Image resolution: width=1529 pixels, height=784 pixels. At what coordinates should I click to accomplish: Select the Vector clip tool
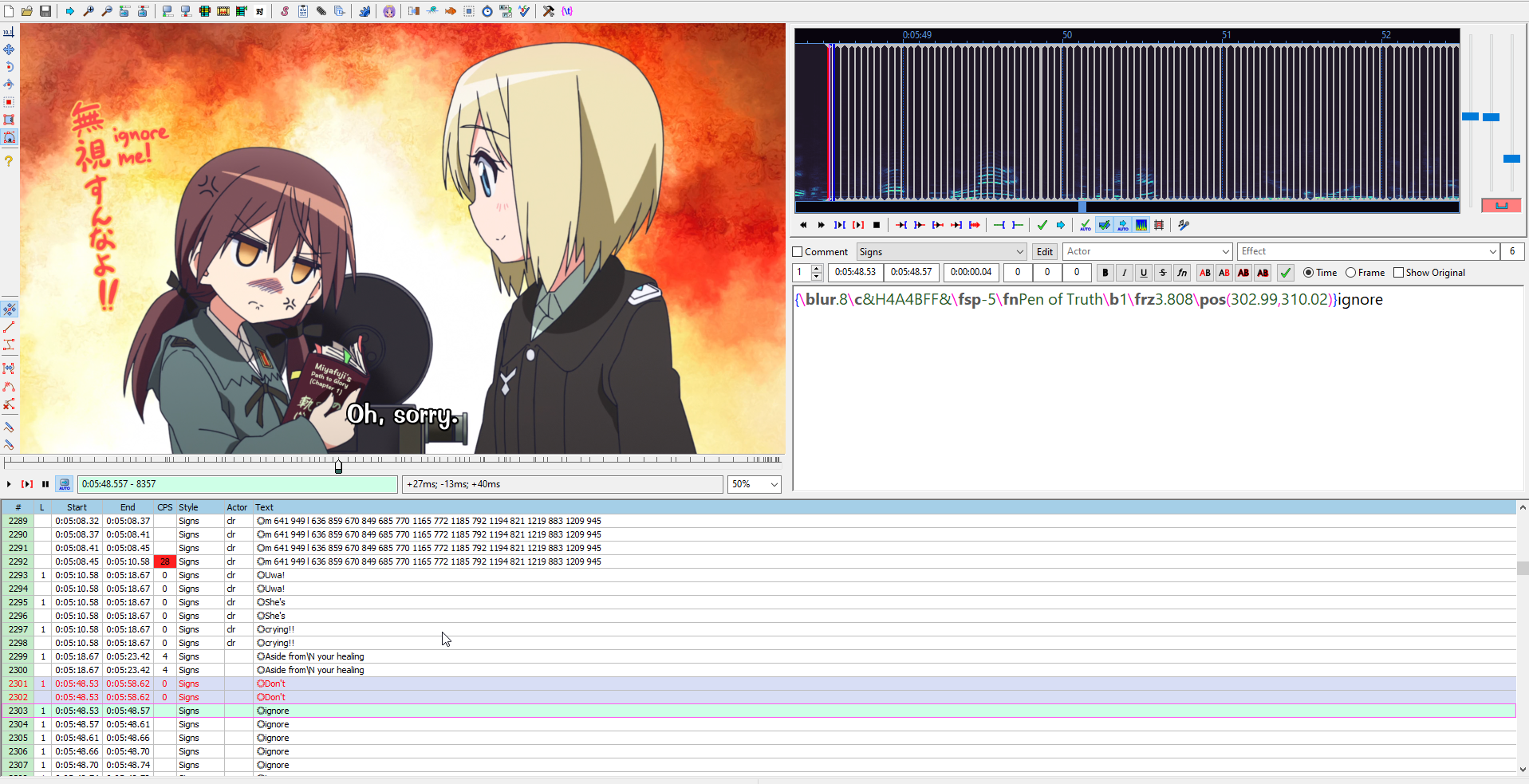tap(9, 138)
